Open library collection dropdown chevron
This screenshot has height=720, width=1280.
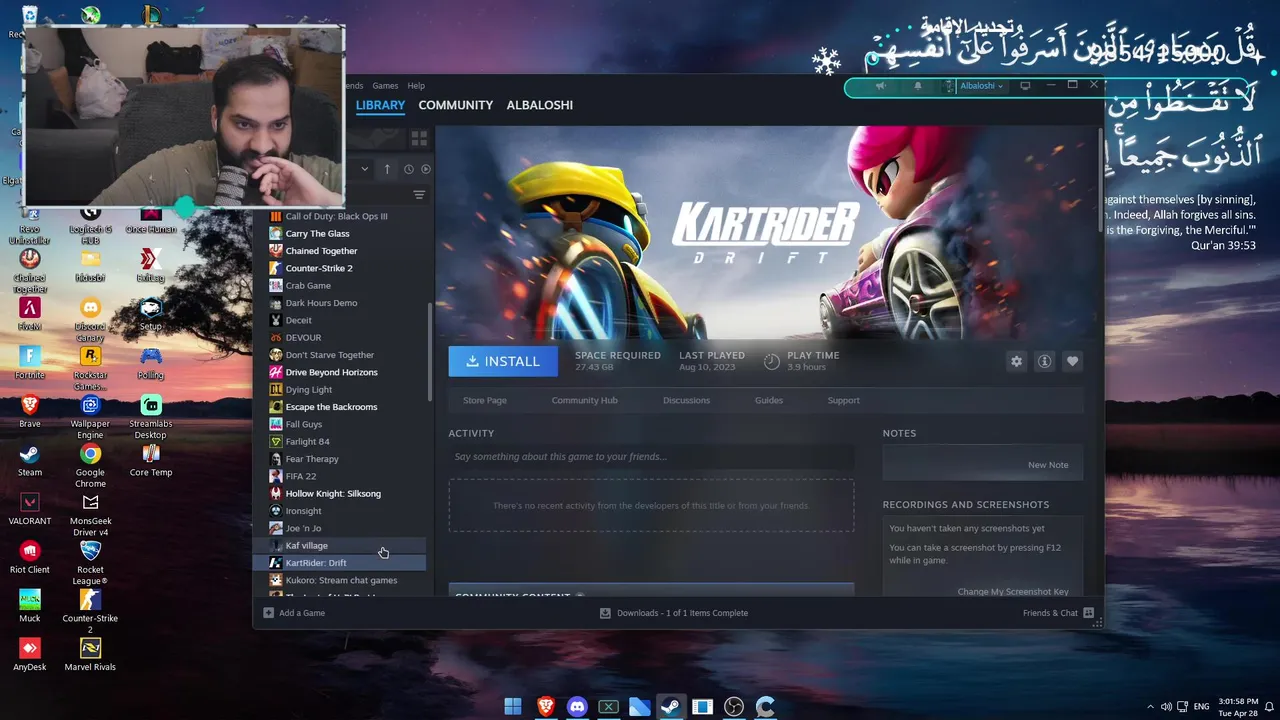click(364, 169)
